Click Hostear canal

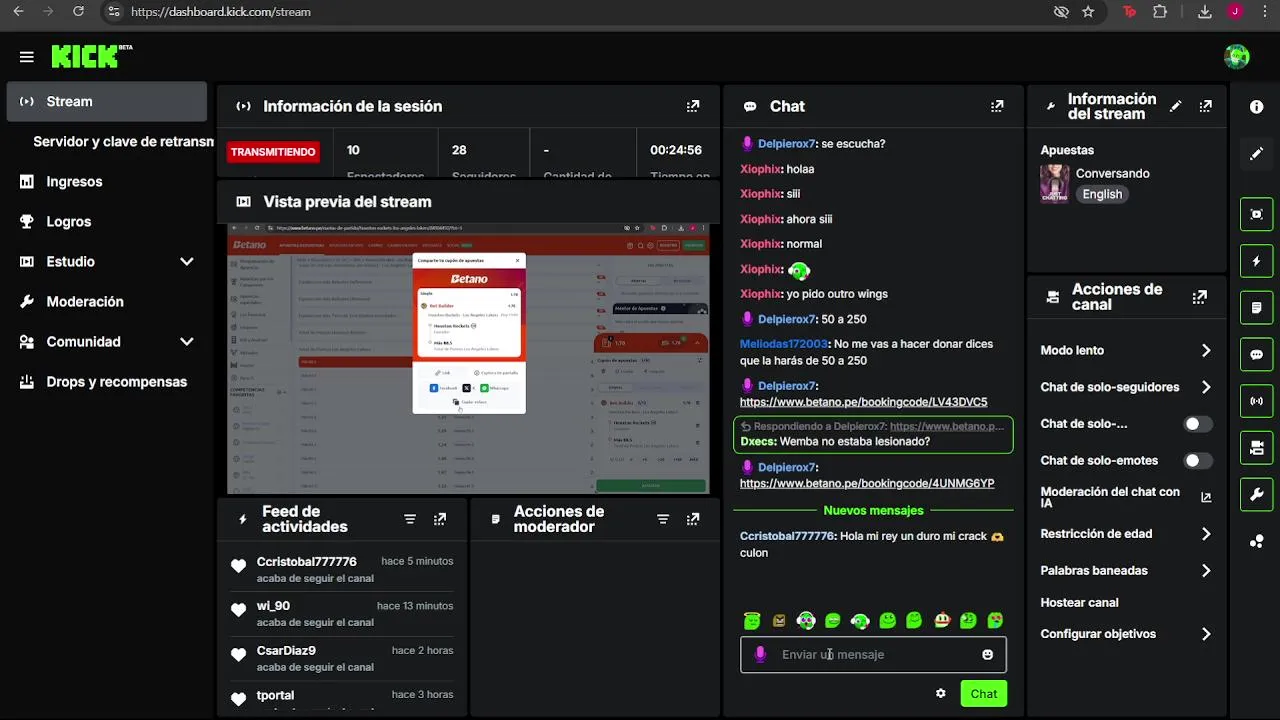(1079, 603)
